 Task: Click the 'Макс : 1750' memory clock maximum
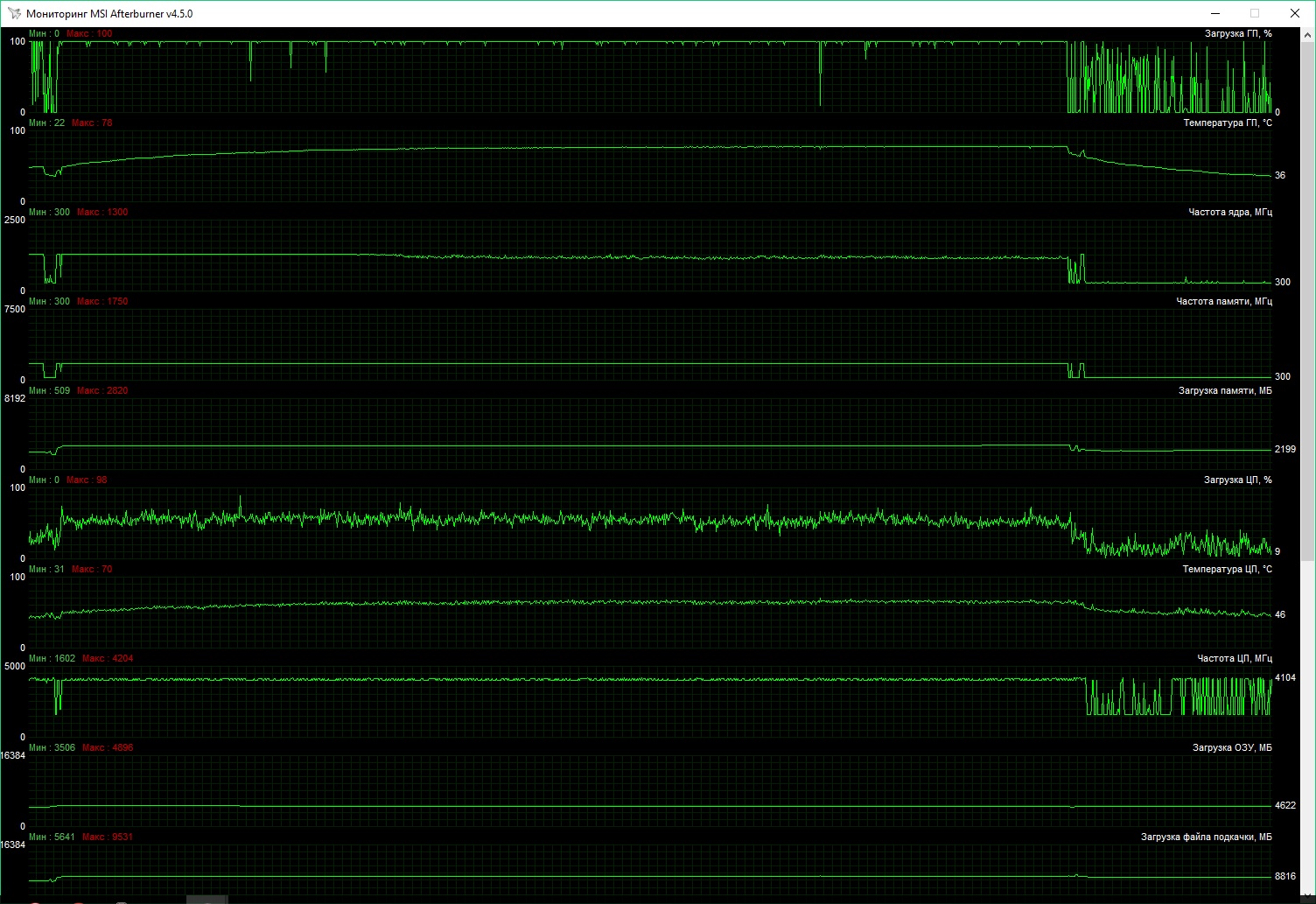point(102,301)
